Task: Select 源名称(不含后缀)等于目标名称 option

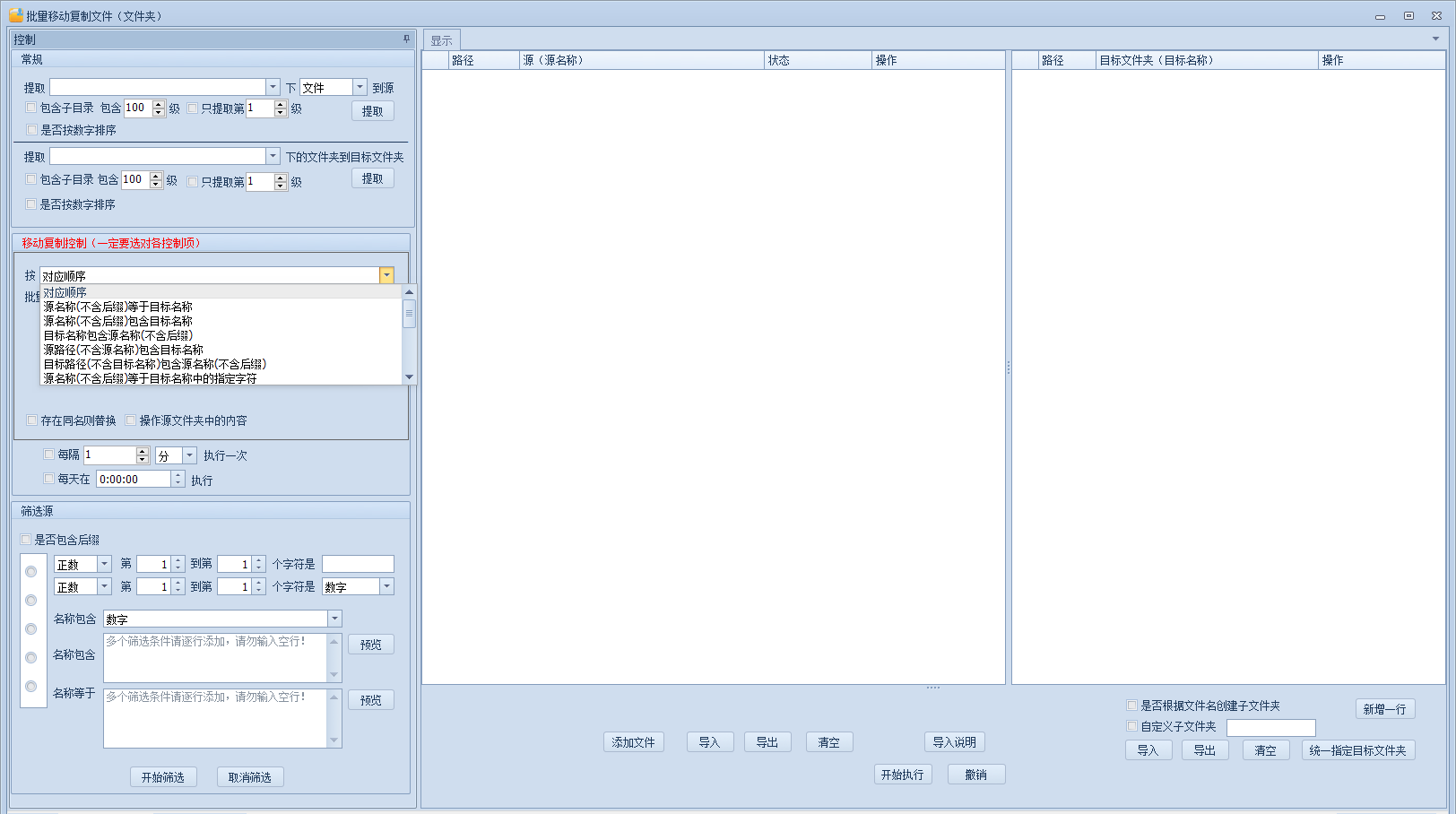Action: 221,307
